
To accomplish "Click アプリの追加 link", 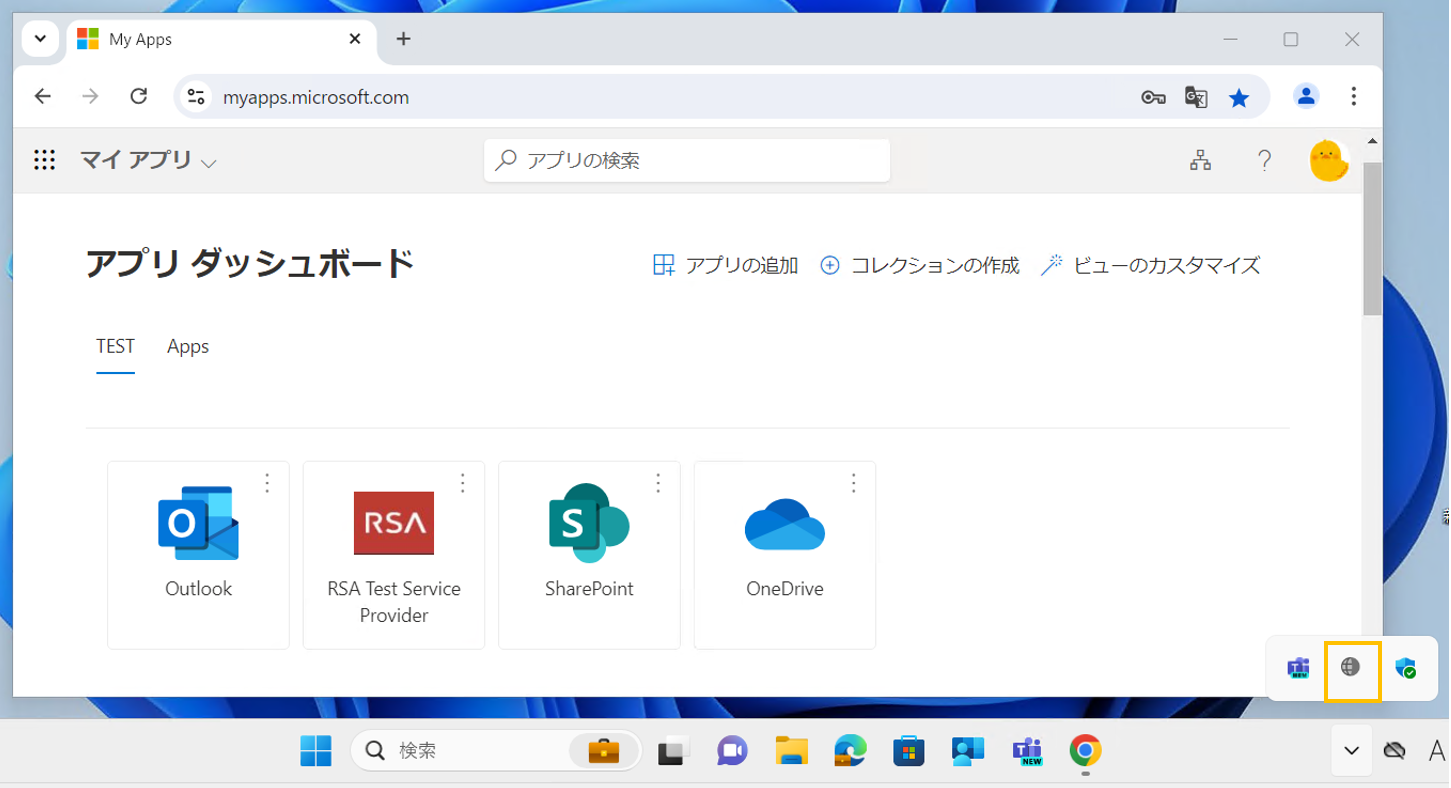I will pyautogui.click(x=726, y=265).
